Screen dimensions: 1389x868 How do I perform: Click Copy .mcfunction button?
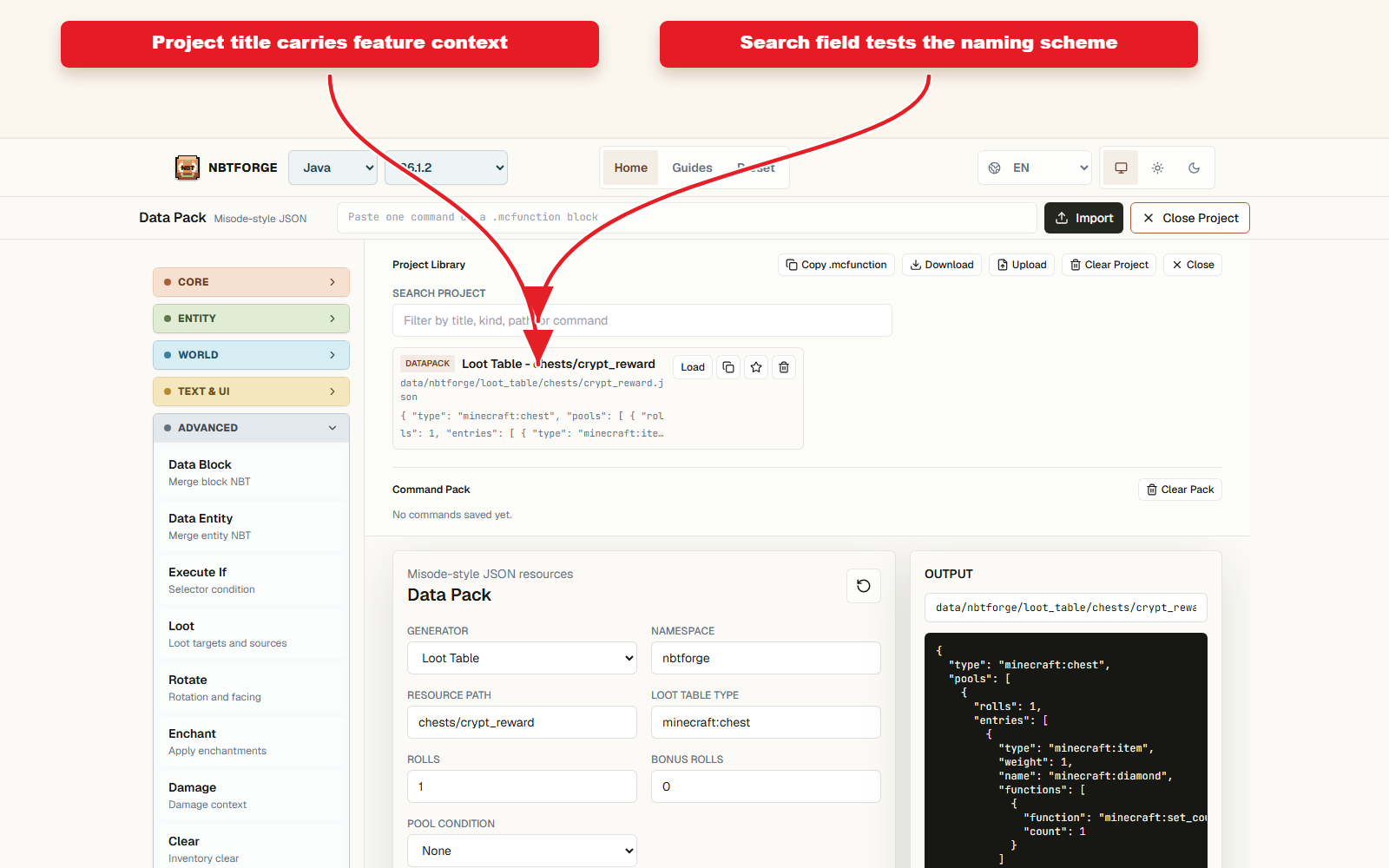(836, 265)
